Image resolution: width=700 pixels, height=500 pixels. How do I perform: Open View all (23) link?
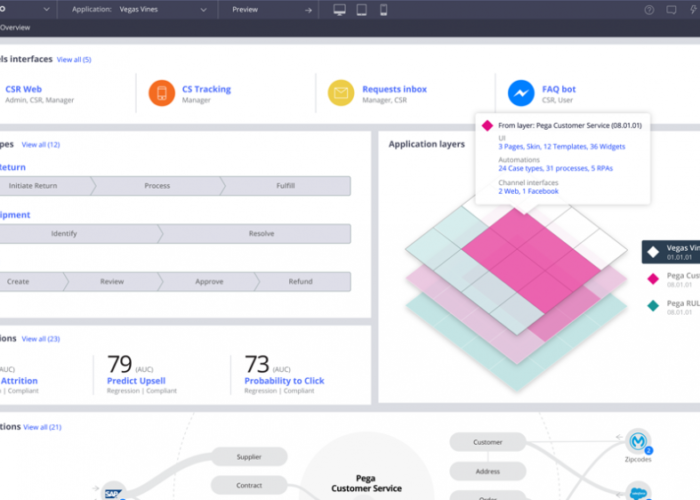point(41,339)
